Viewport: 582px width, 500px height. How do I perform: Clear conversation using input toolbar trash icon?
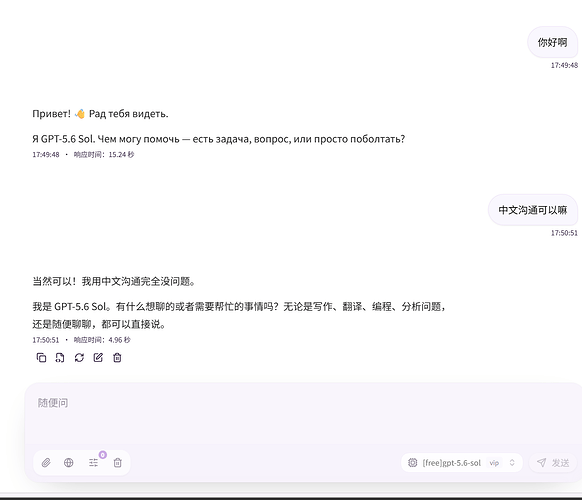[118, 463]
